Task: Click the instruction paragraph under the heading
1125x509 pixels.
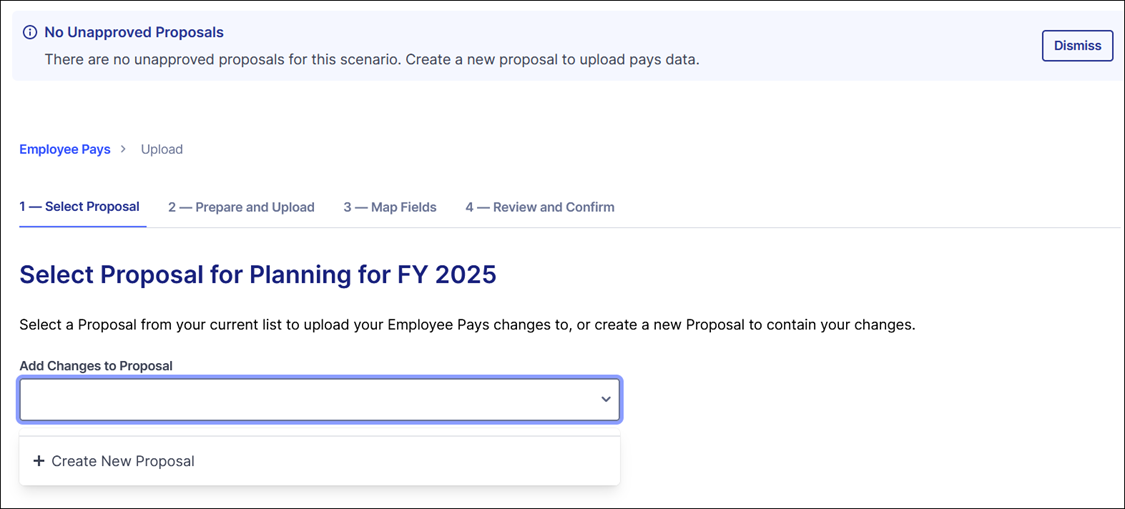Action: pos(467,325)
